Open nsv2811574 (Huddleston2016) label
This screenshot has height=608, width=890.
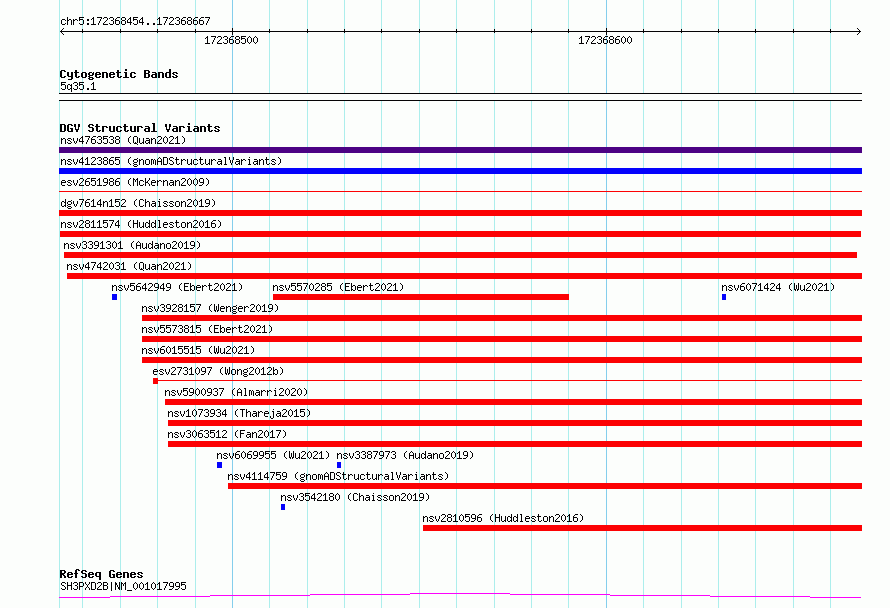[x=141, y=224]
